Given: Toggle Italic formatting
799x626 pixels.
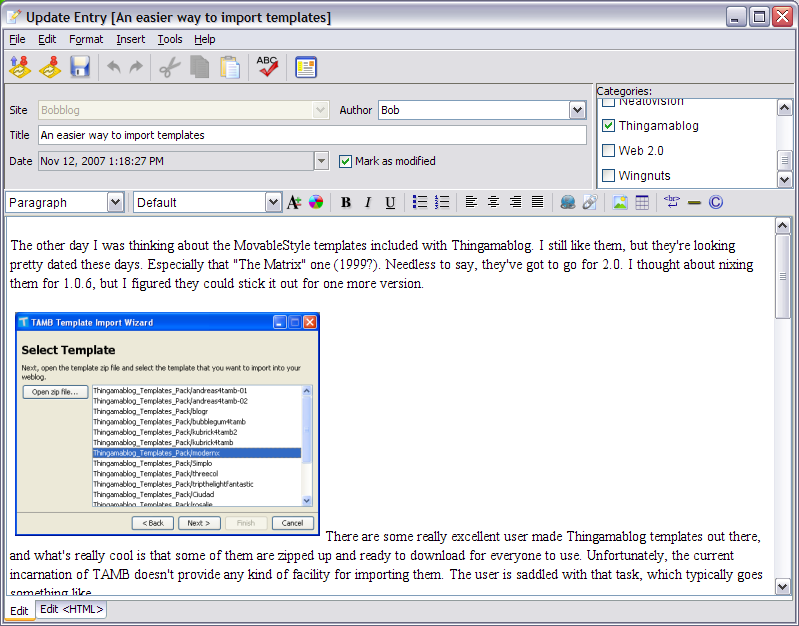Looking at the screenshot, I should click(368, 202).
